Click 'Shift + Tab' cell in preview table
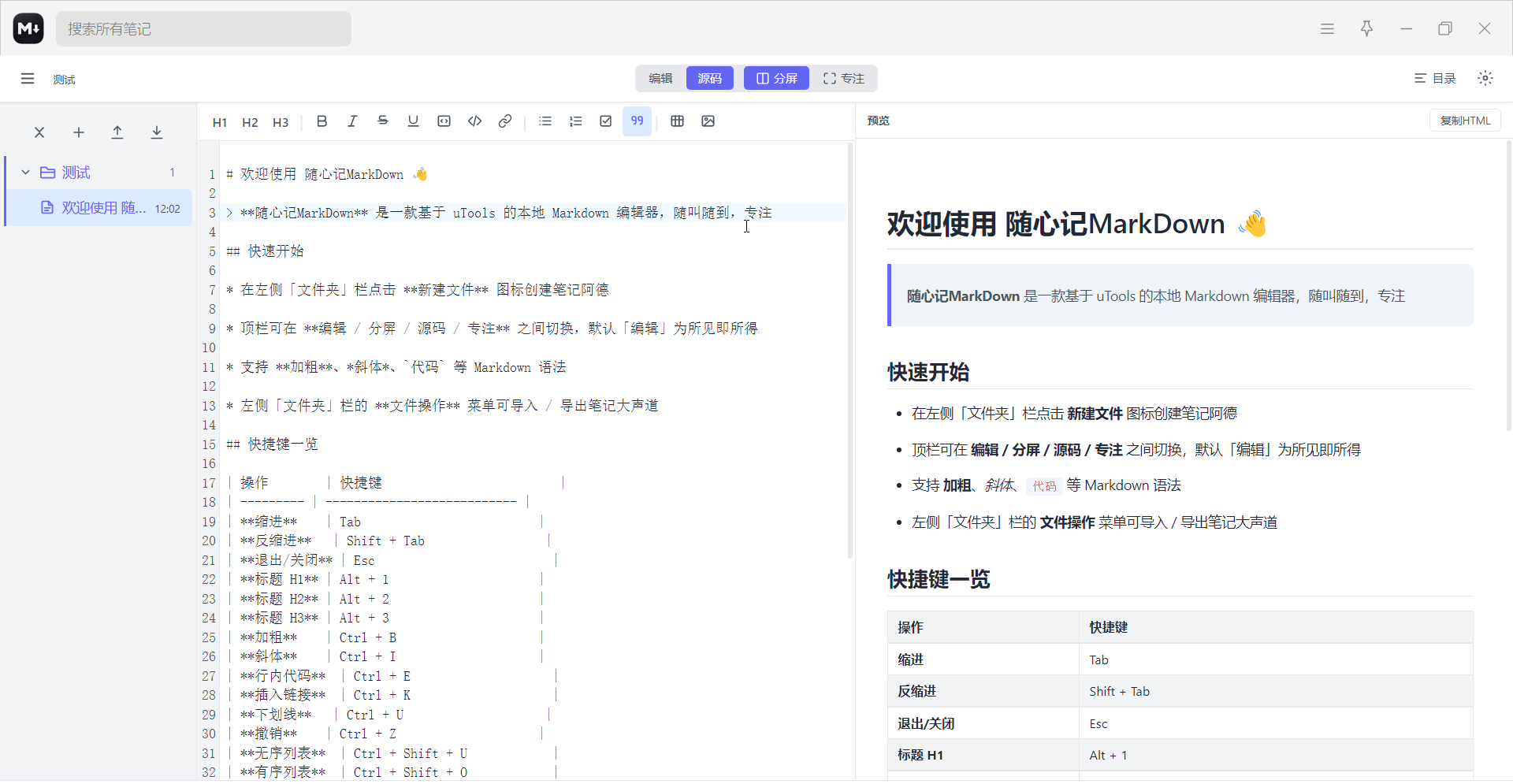The image size is (1513, 784). click(1119, 691)
